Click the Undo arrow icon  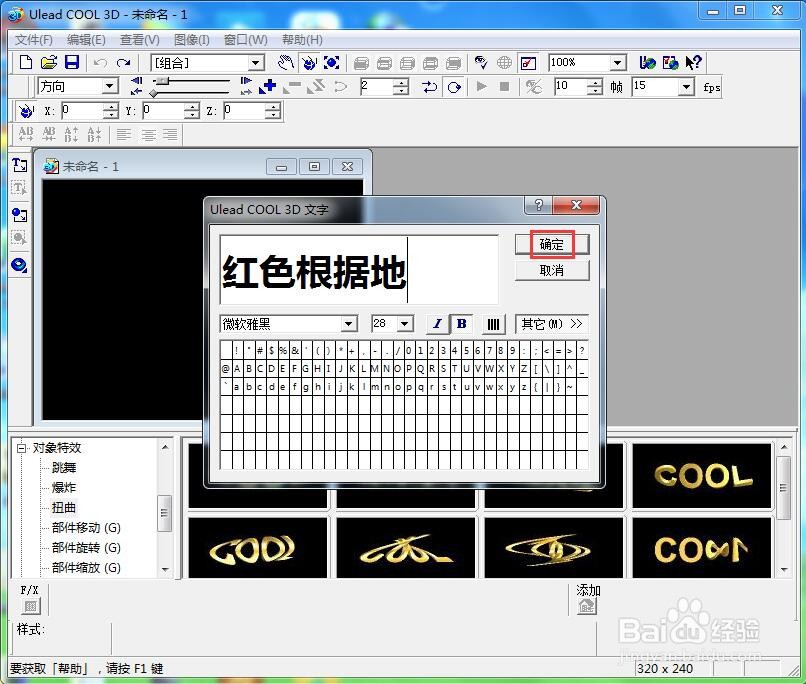pos(100,63)
